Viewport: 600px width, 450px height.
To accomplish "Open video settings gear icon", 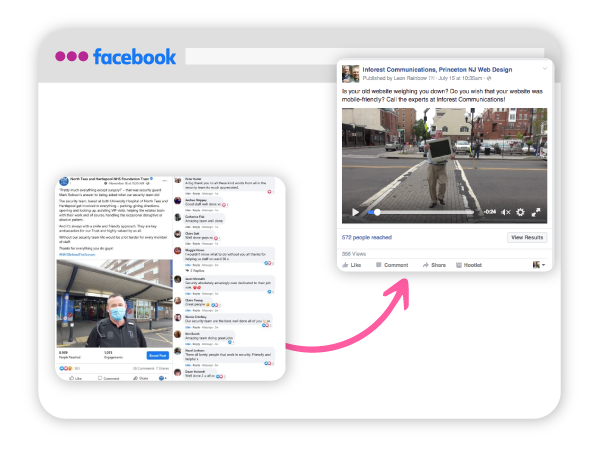I will click(x=520, y=212).
